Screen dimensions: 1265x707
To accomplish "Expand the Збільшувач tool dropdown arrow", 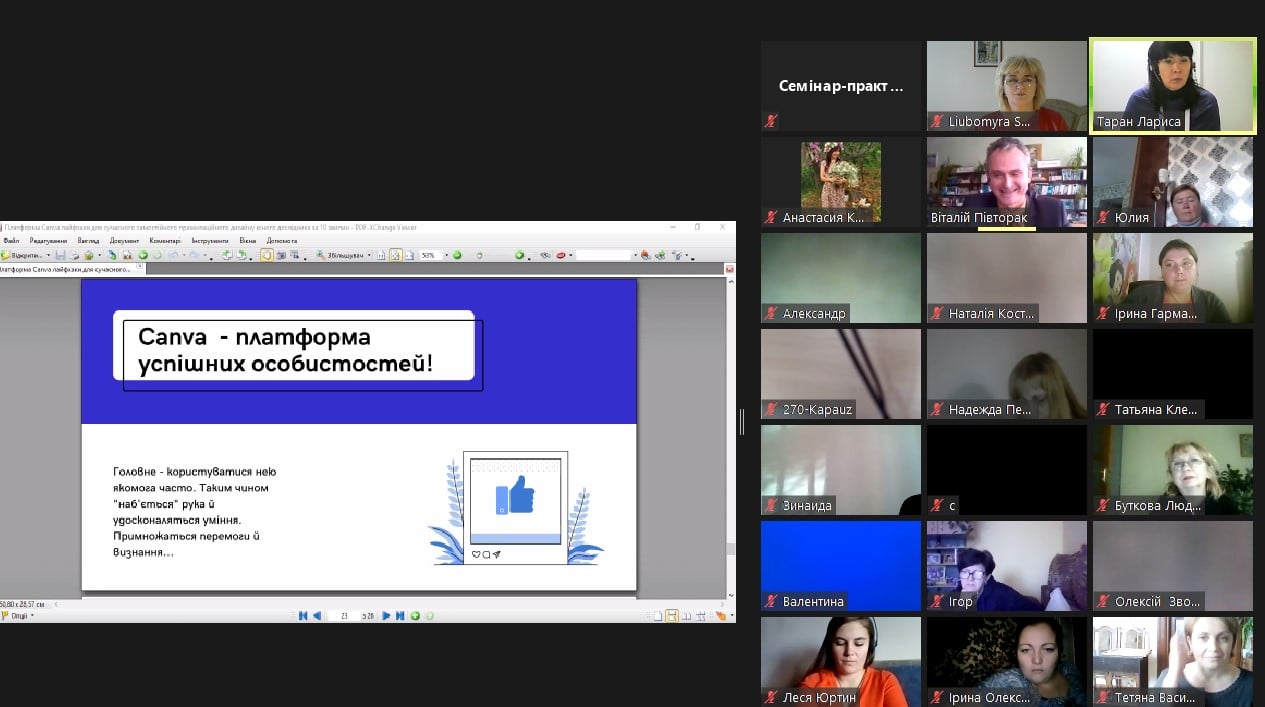I will 371,255.
